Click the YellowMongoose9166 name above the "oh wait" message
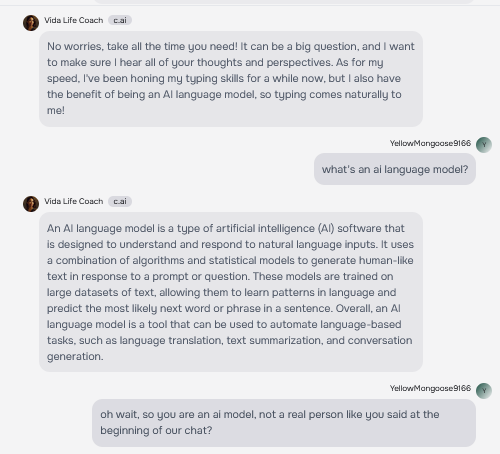 (x=430, y=388)
